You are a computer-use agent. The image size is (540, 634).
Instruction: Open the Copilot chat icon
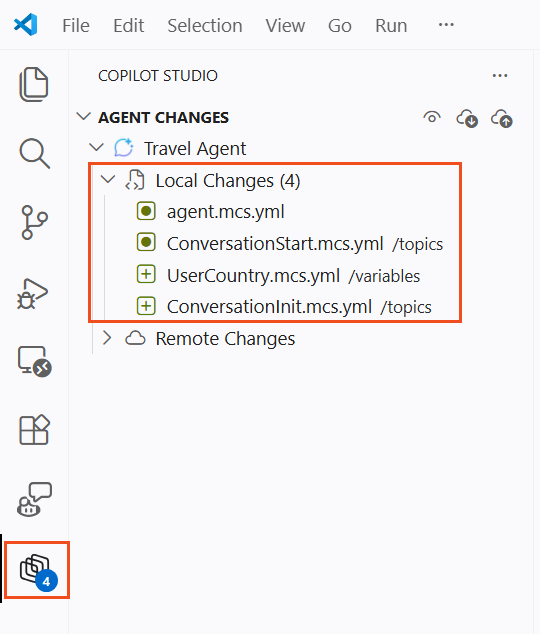tap(34, 499)
